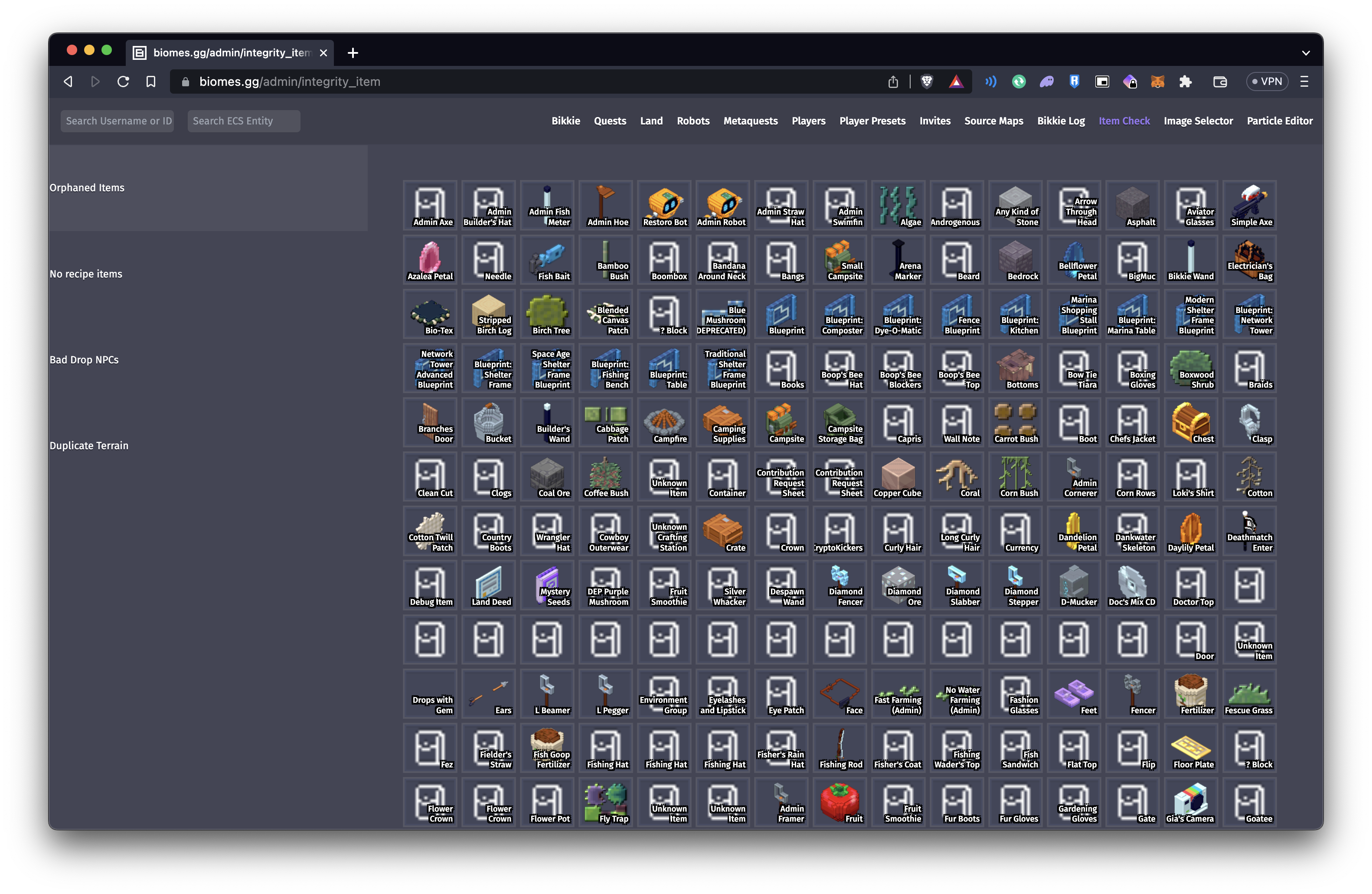Toggle the VPN button in toolbar
This screenshot has height=894, width=1372.
point(1267,82)
